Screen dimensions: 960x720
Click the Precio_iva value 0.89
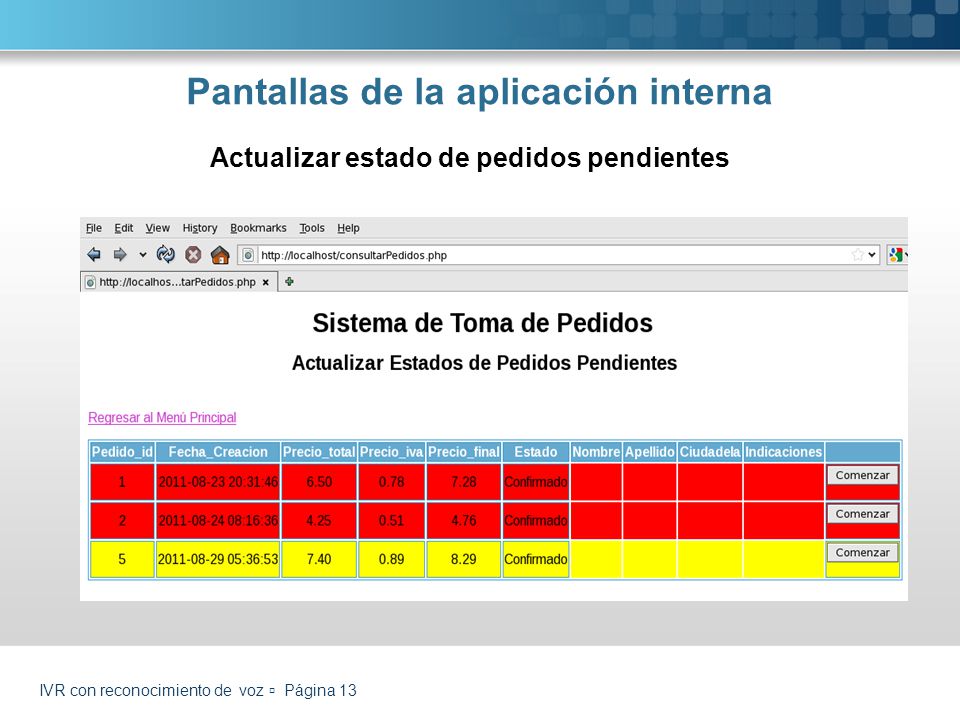tap(391, 559)
